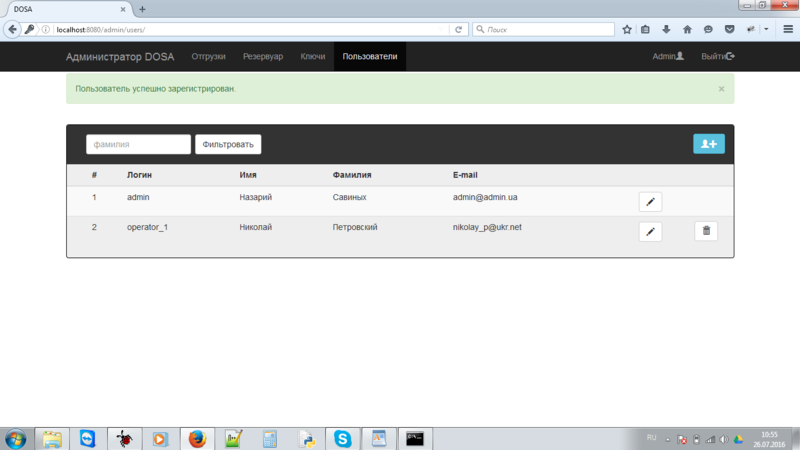This screenshot has height=450, width=800.
Task: Save page to Pocket icon
Action: [729, 29]
